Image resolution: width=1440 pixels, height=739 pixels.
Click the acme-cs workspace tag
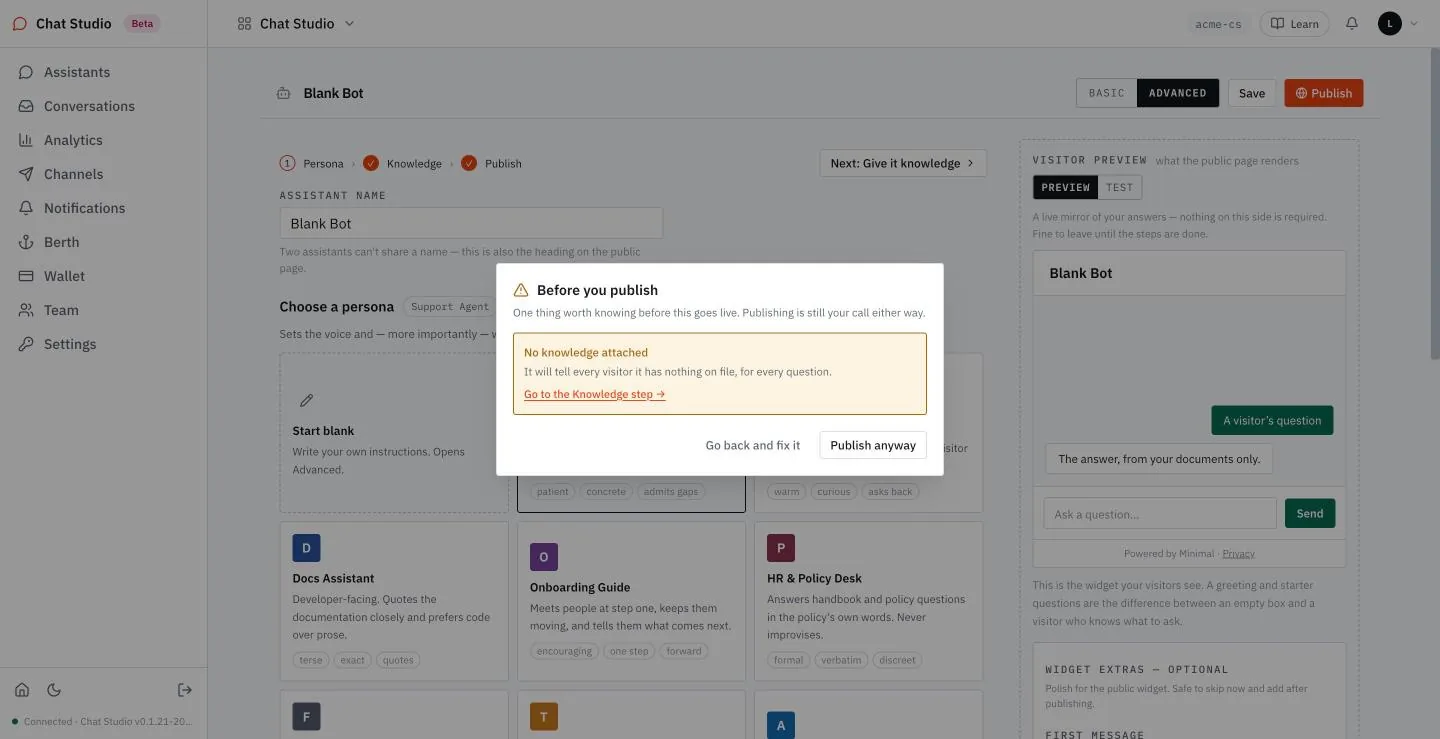pos(1218,24)
